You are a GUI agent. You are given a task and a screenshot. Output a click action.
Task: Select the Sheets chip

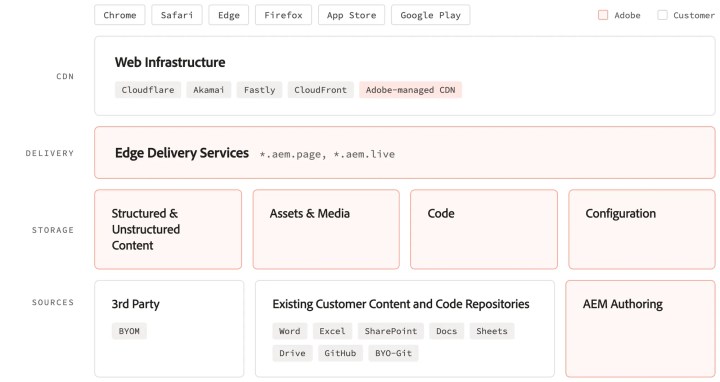(492, 331)
